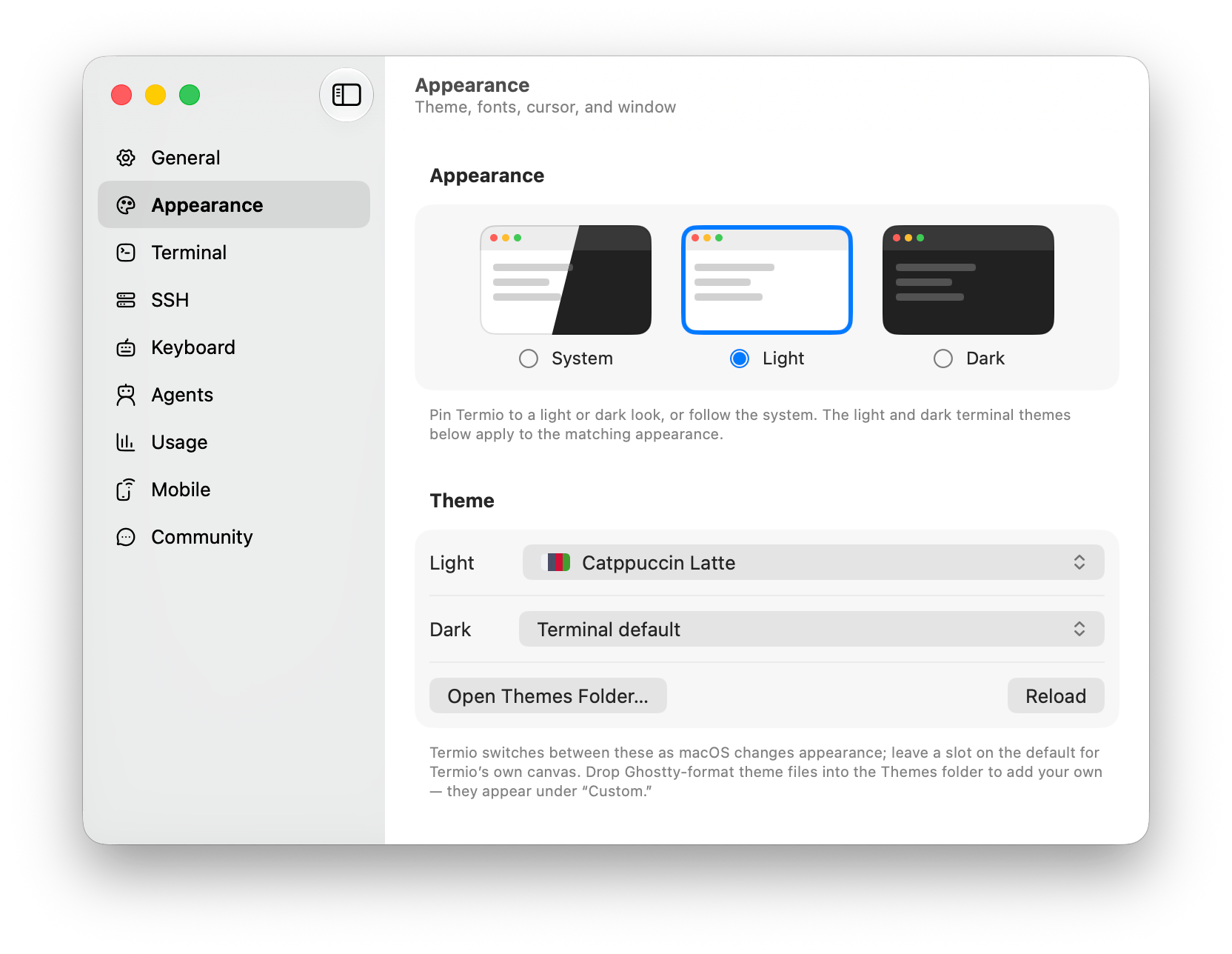1232x954 pixels.
Task: Click the red close window button
Action: click(x=121, y=95)
